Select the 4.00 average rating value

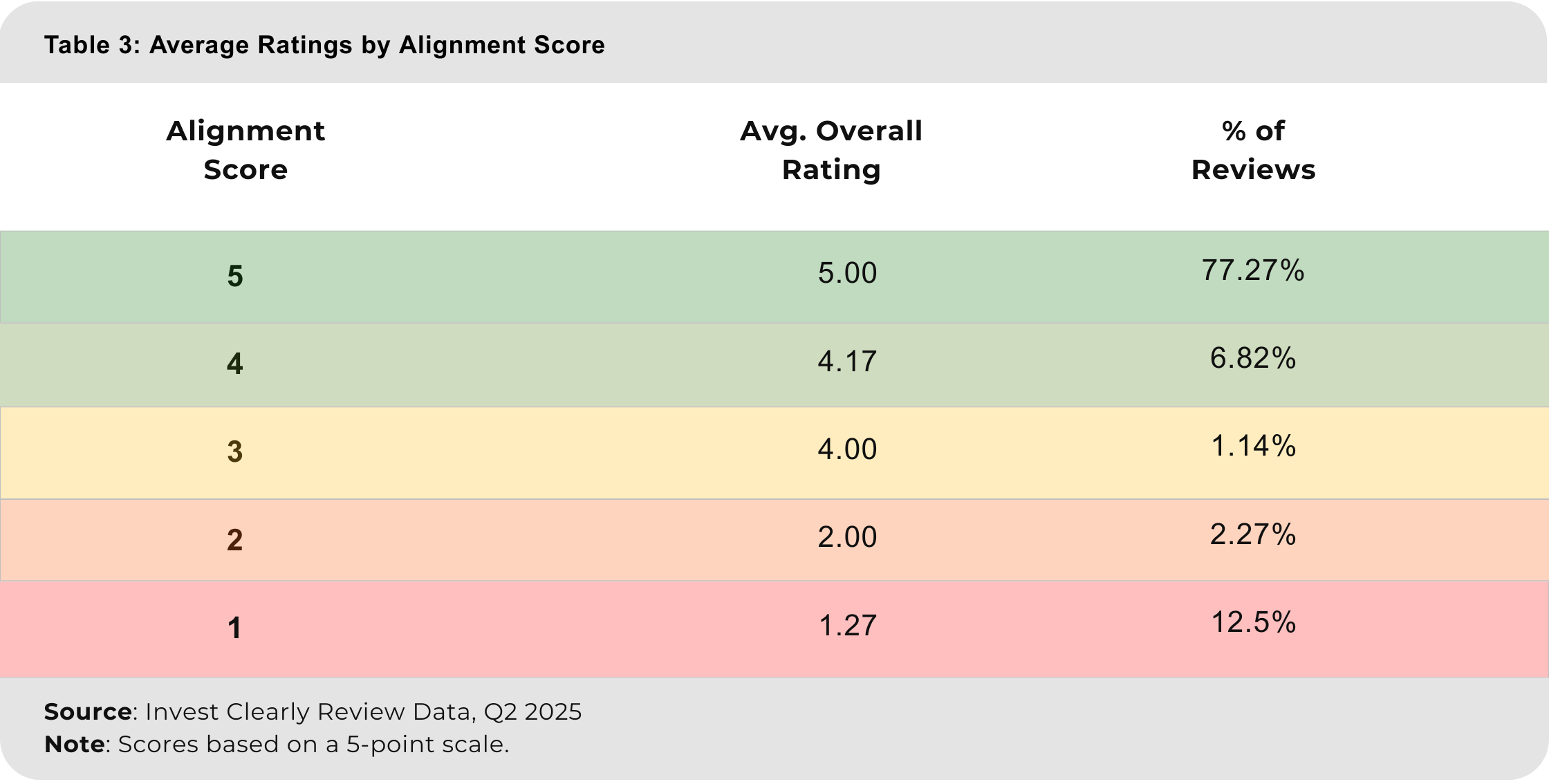[847, 449]
